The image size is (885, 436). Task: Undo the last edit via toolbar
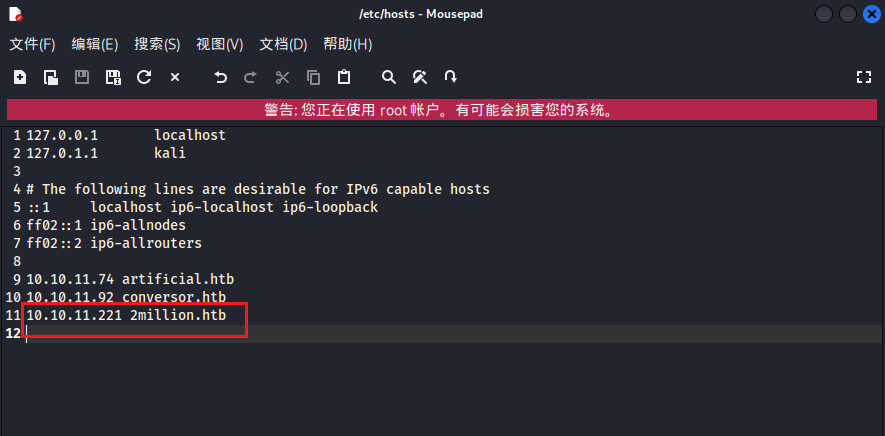click(221, 77)
